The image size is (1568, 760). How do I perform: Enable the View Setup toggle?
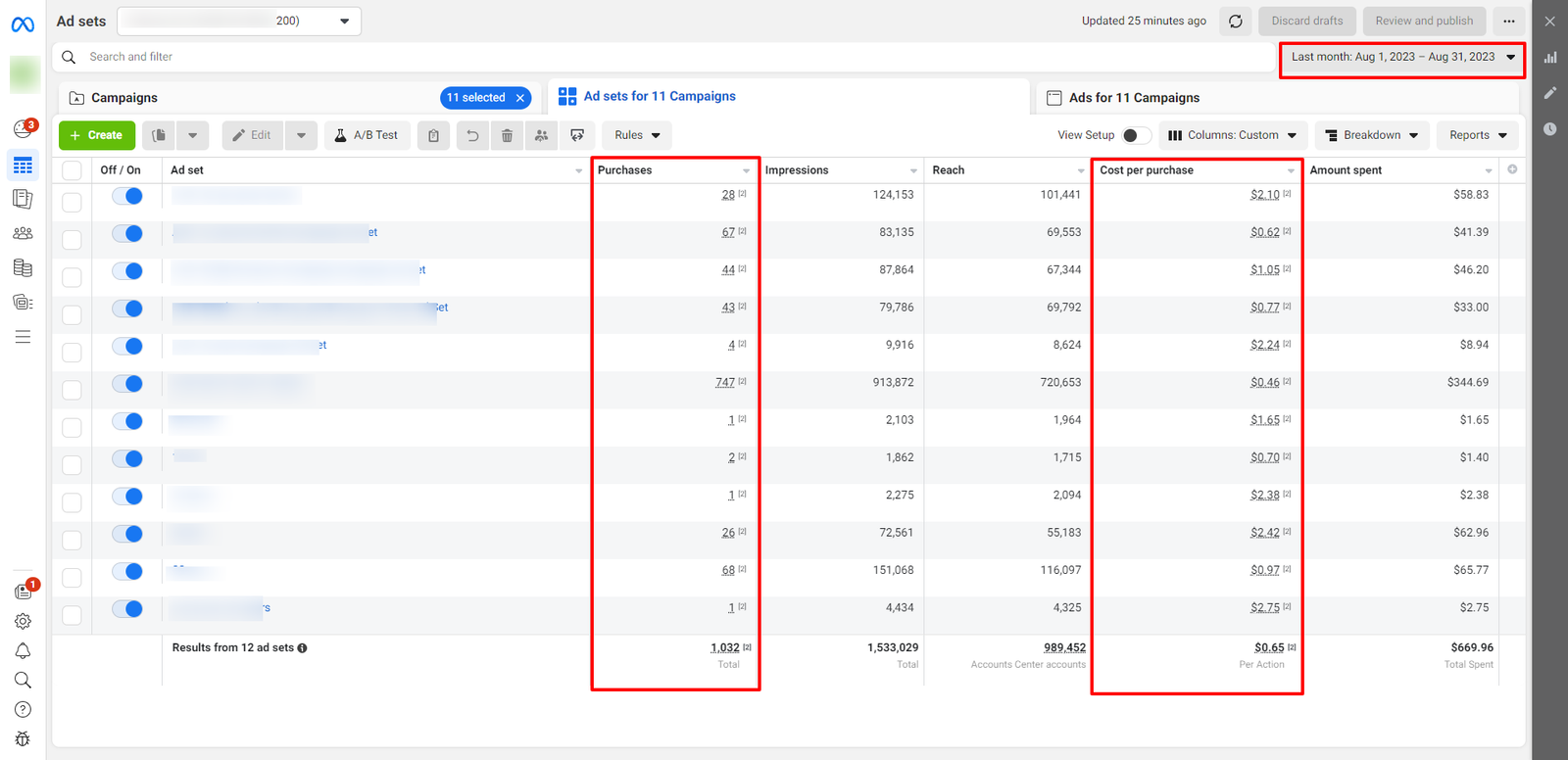pyautogui.click(x=1136, y=135)
